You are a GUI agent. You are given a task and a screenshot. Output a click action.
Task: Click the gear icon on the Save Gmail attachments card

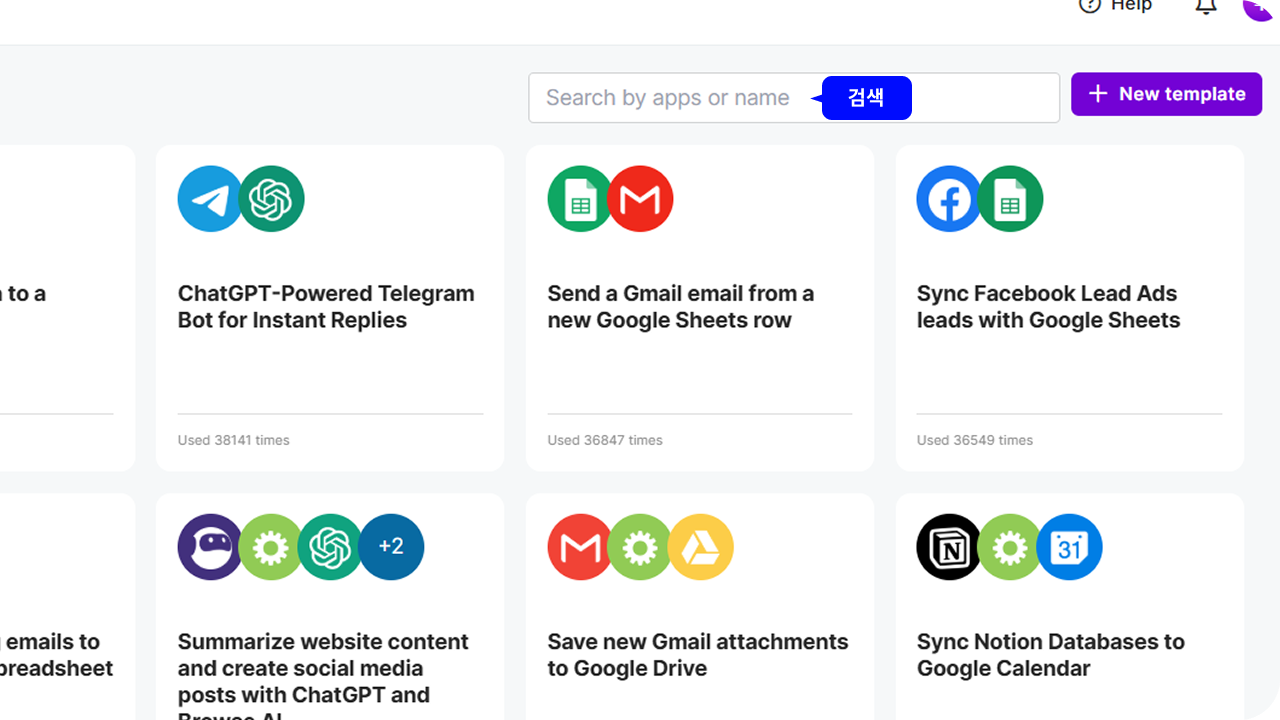click(640, 547)
